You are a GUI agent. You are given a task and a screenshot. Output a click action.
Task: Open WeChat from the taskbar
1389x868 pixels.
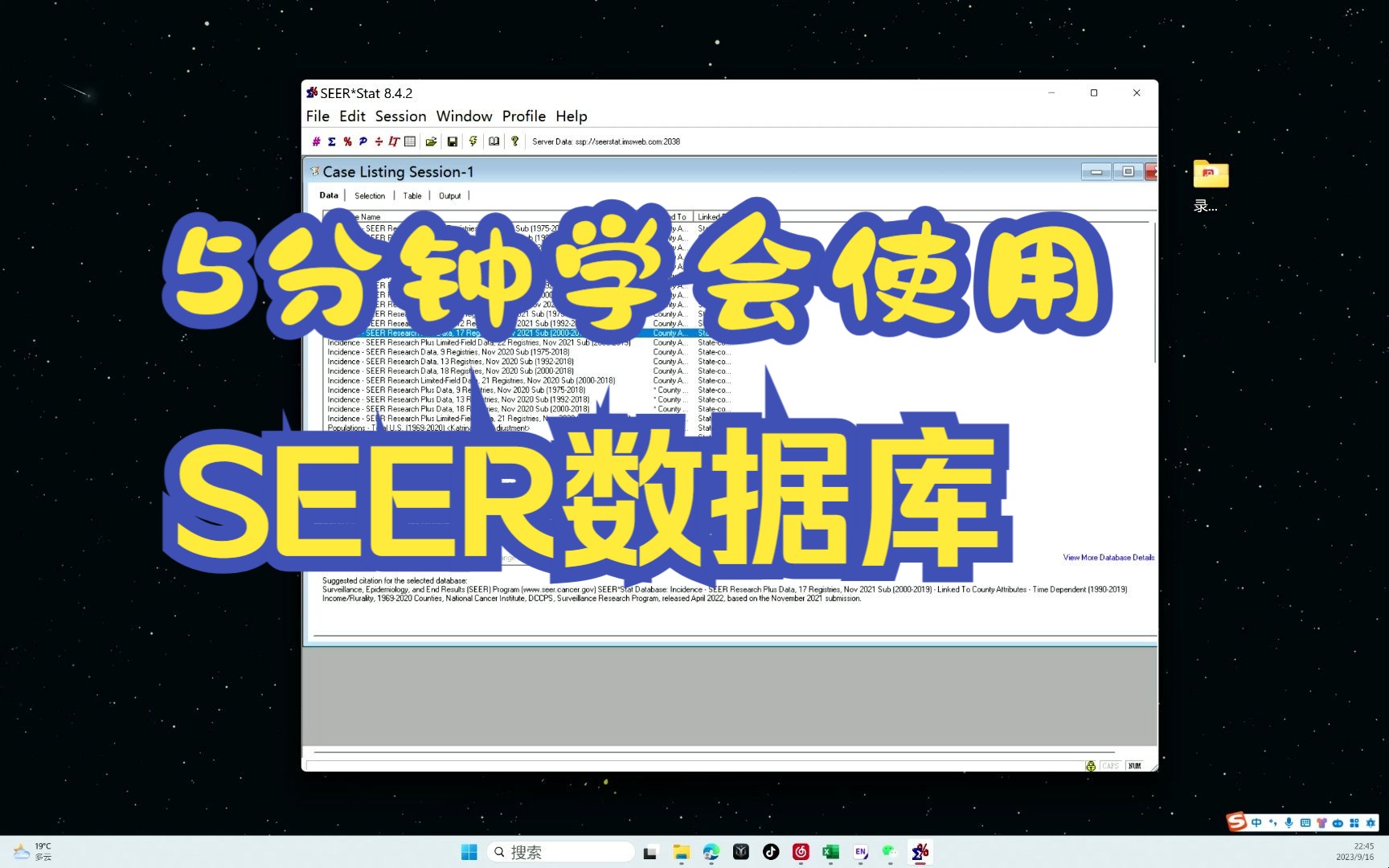point(890,852)
